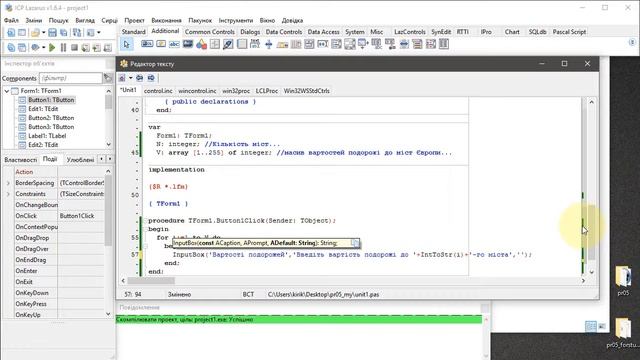Open a file via the folder icon
640x360 pixels.
35,33
